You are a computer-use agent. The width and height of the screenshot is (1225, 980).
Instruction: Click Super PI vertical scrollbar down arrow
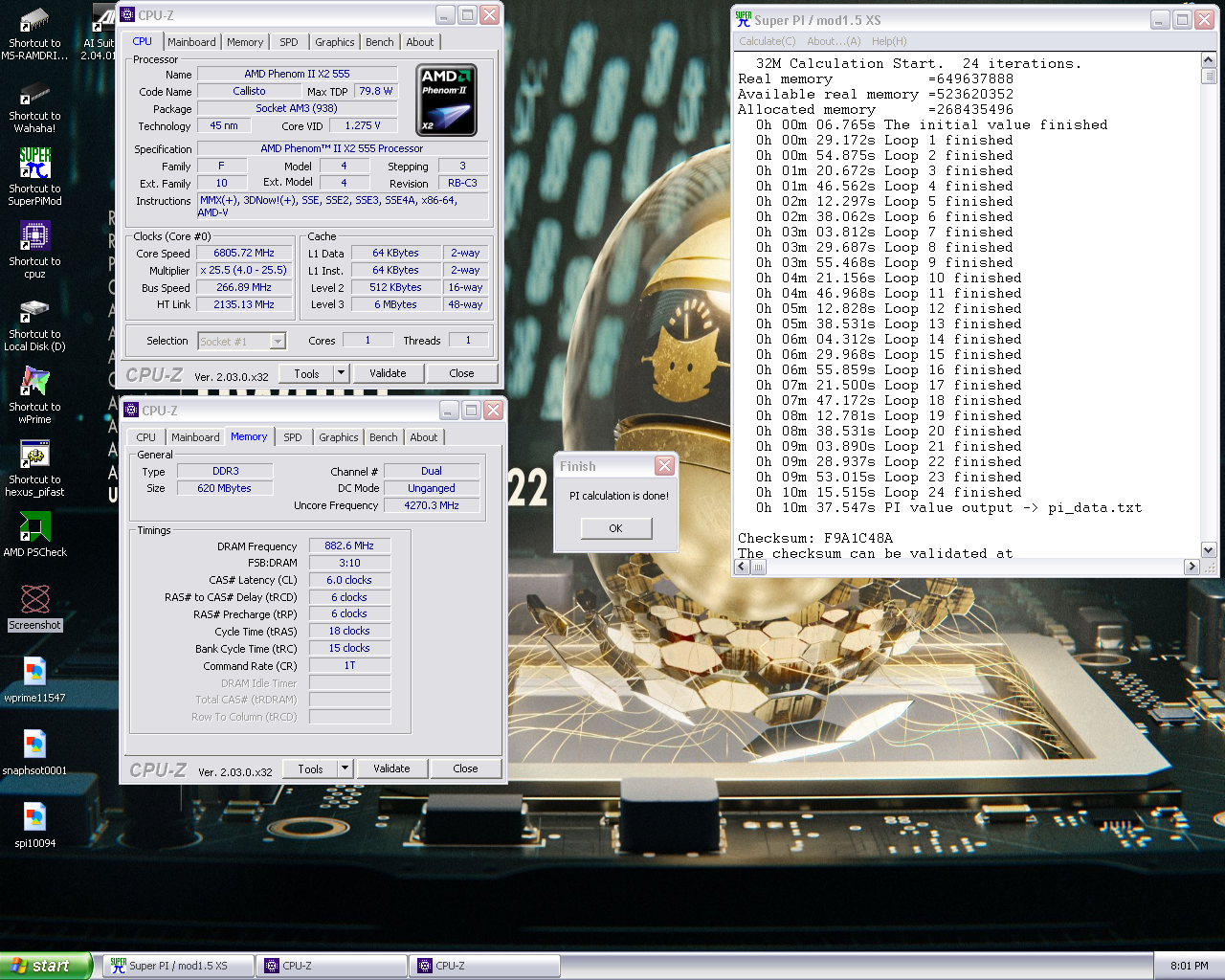click(x=1209, y=550)
